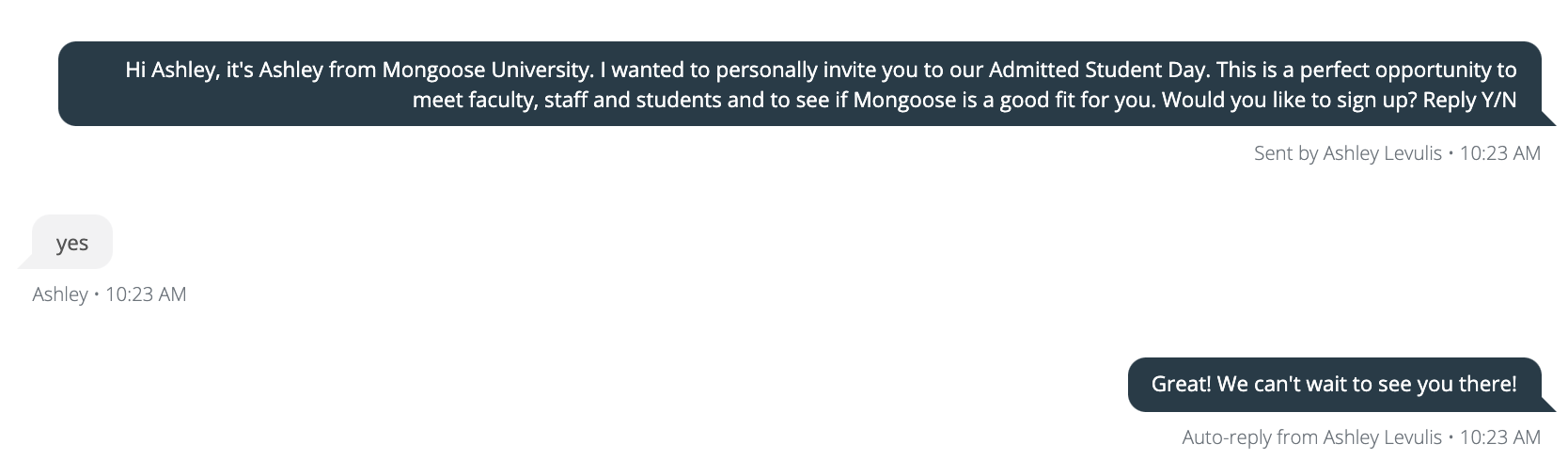
Task: Click the word "Great!" in the auto-reply
Action: pyautogui.click(x=1181, y=384)
